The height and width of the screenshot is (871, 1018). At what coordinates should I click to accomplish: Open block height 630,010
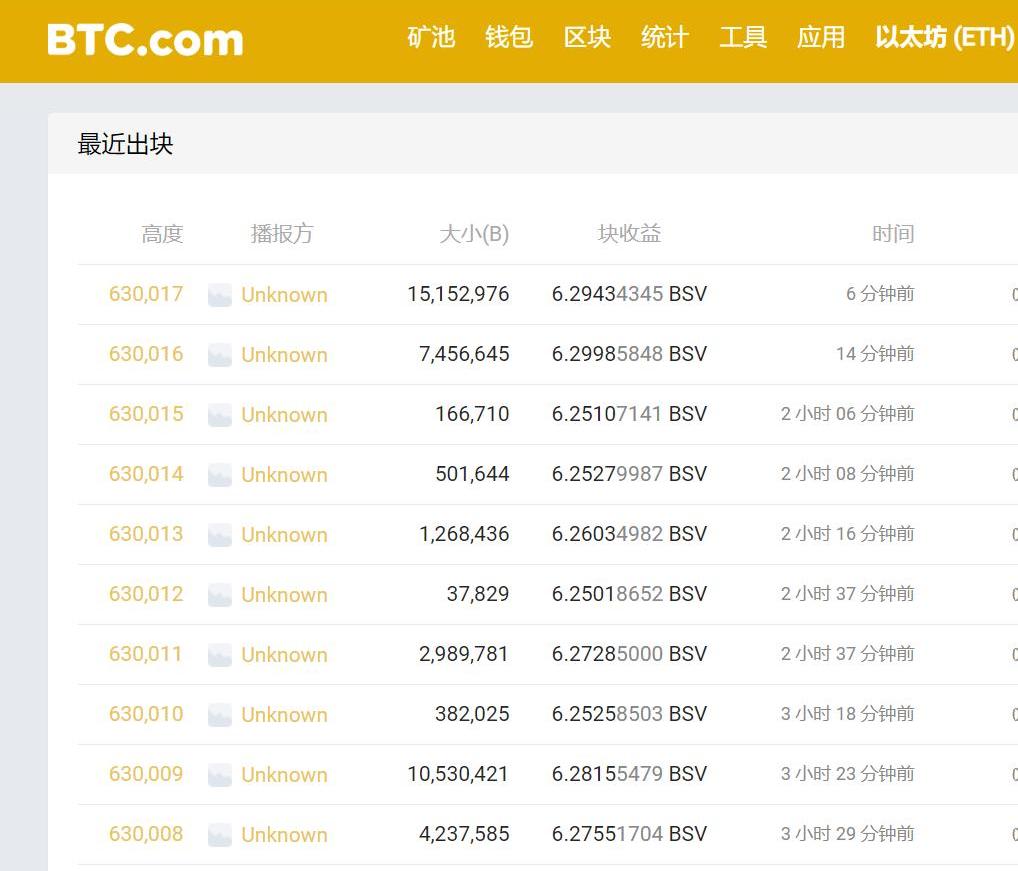(146, 714)
